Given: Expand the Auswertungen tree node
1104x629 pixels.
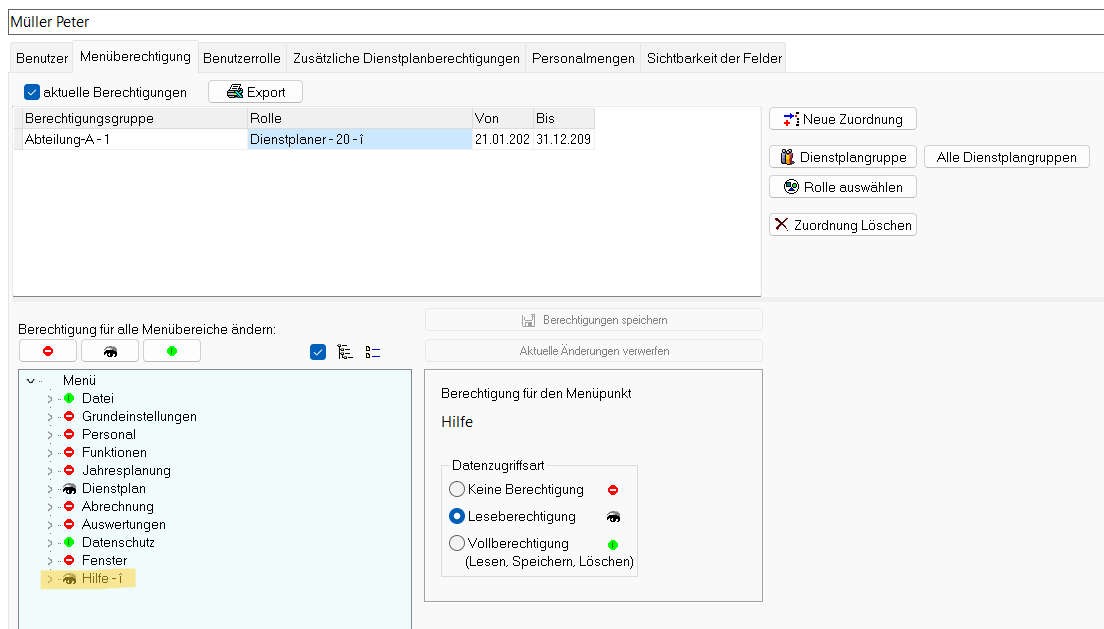Looking at the screenshot, I should [x=49, y=525].
